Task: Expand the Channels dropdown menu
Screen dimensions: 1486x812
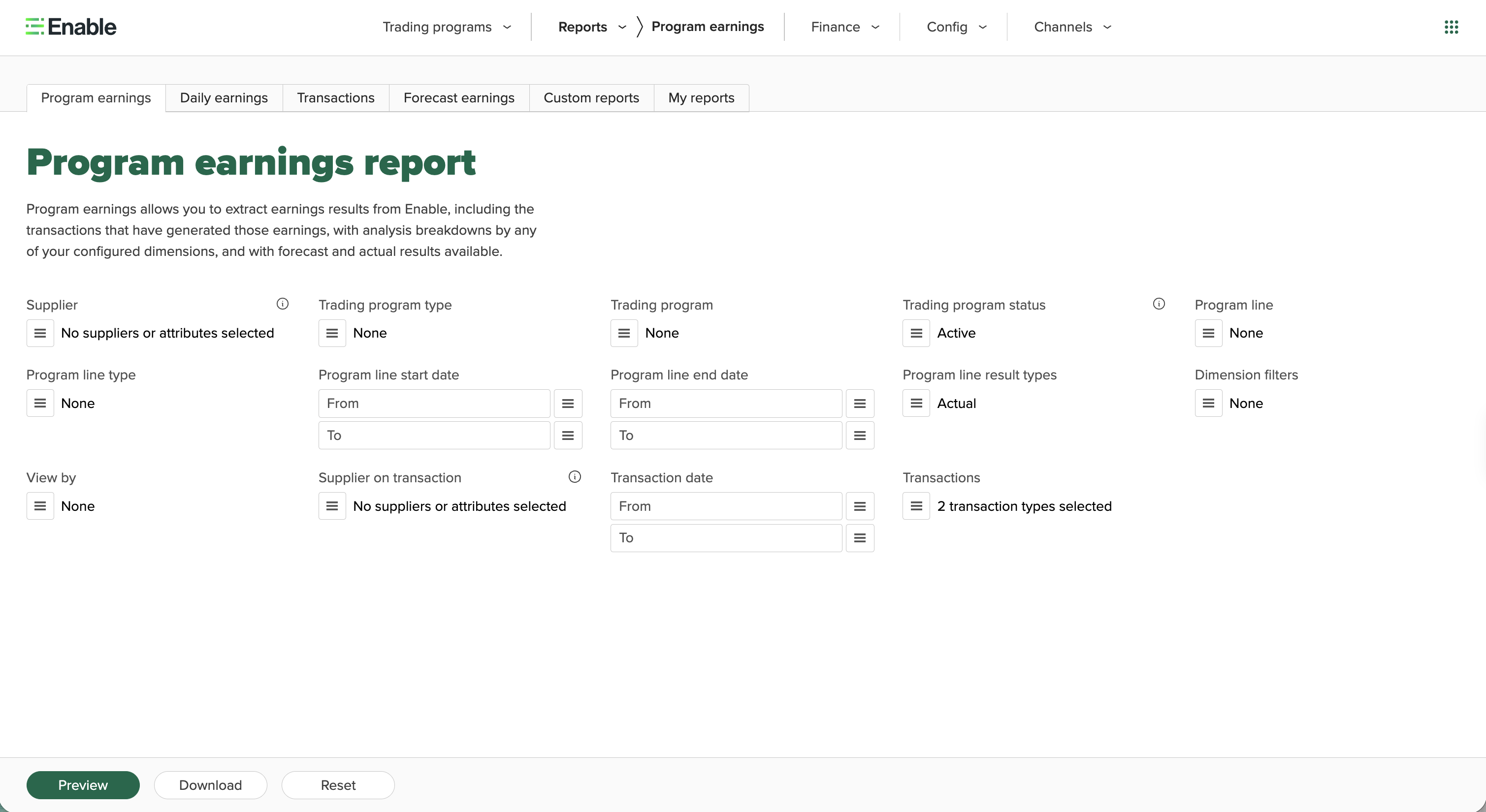Action: coord(1072,27)
